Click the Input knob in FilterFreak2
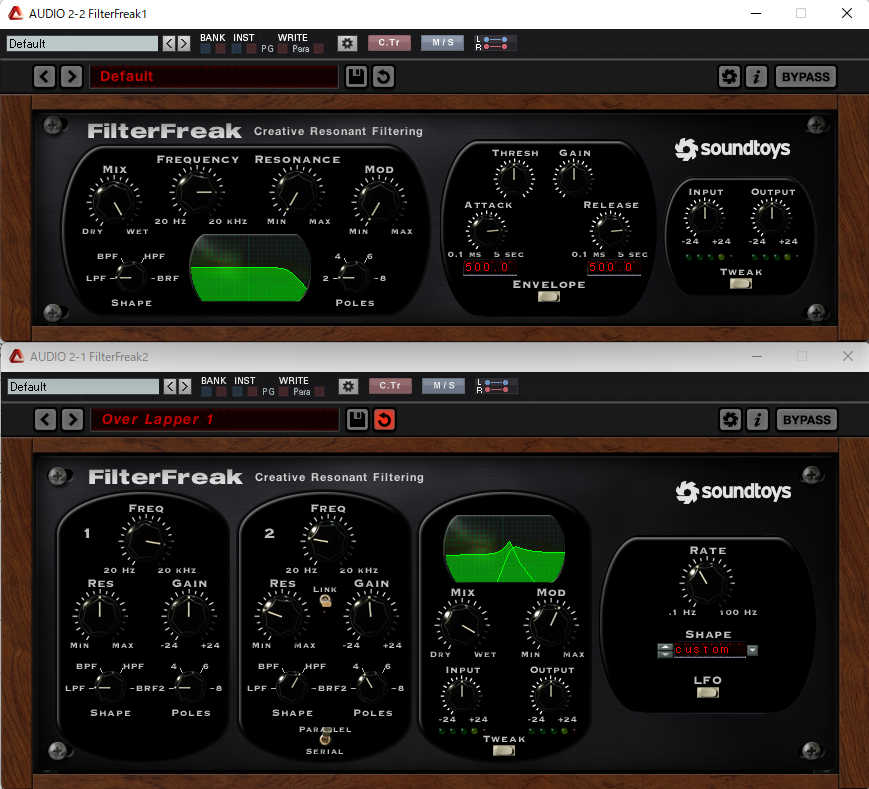Screen dimensions: 869x789 click(x=462, y=696)
